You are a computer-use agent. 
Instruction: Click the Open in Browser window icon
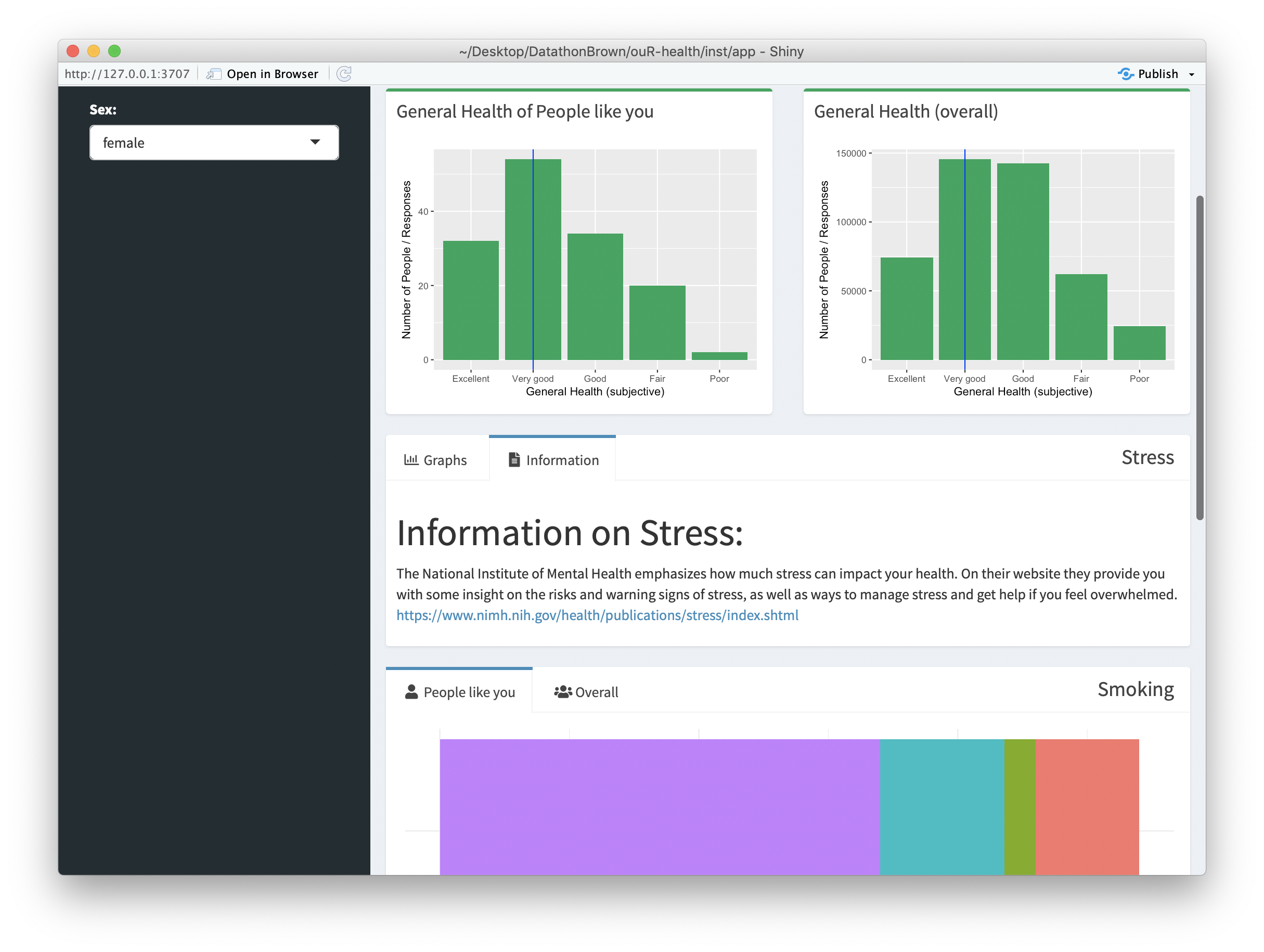click(x=214, y=74)
